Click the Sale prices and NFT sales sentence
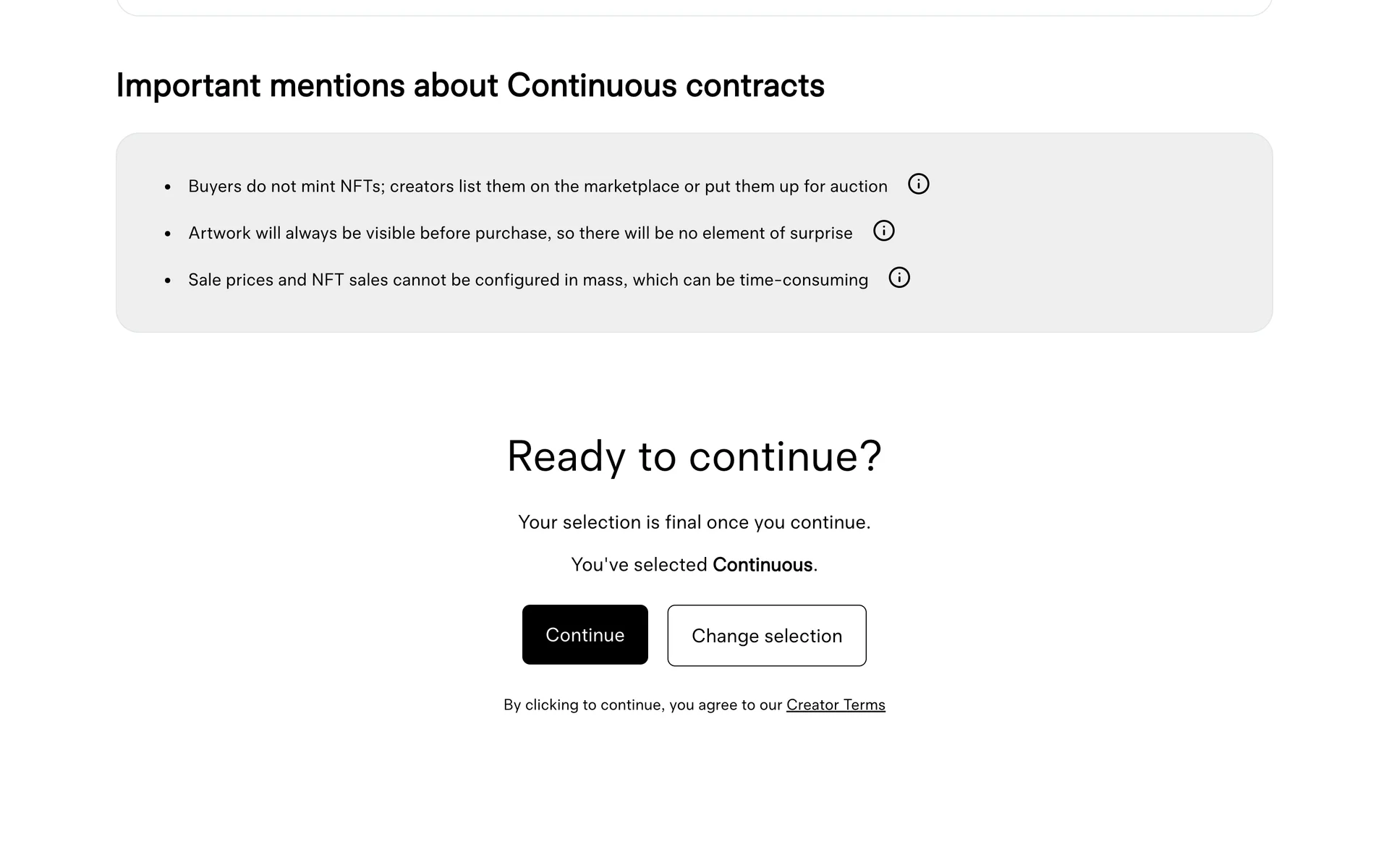Screen dimensions: 1389x868 pos(527,281)
